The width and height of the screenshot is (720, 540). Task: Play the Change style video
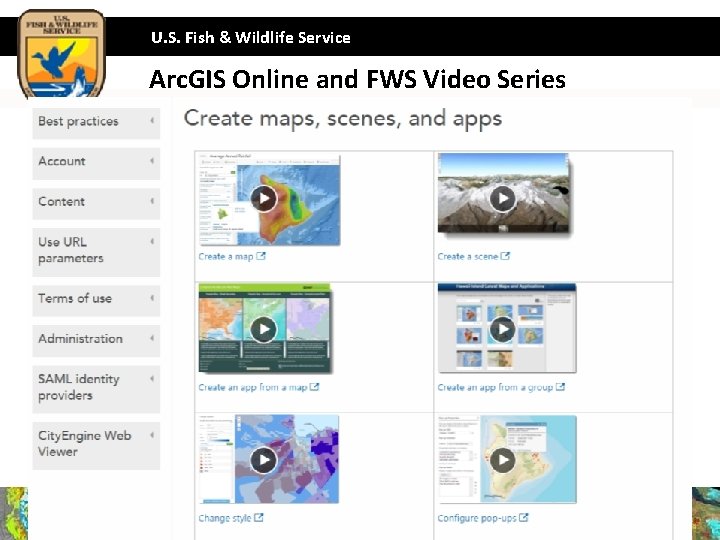[x=264, y=460]
